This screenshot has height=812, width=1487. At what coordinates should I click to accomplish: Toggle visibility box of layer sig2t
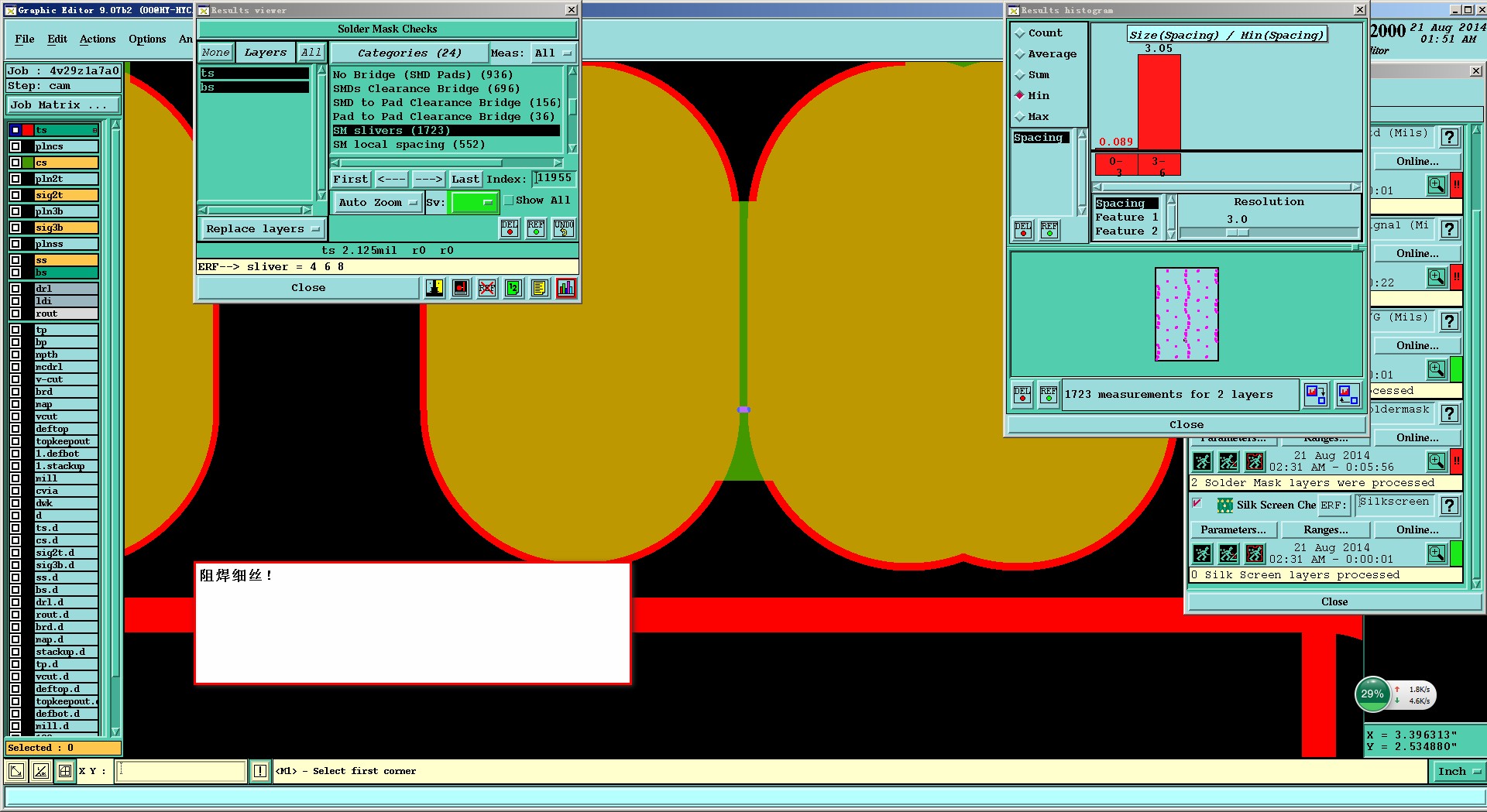click(x=15, y=195)
